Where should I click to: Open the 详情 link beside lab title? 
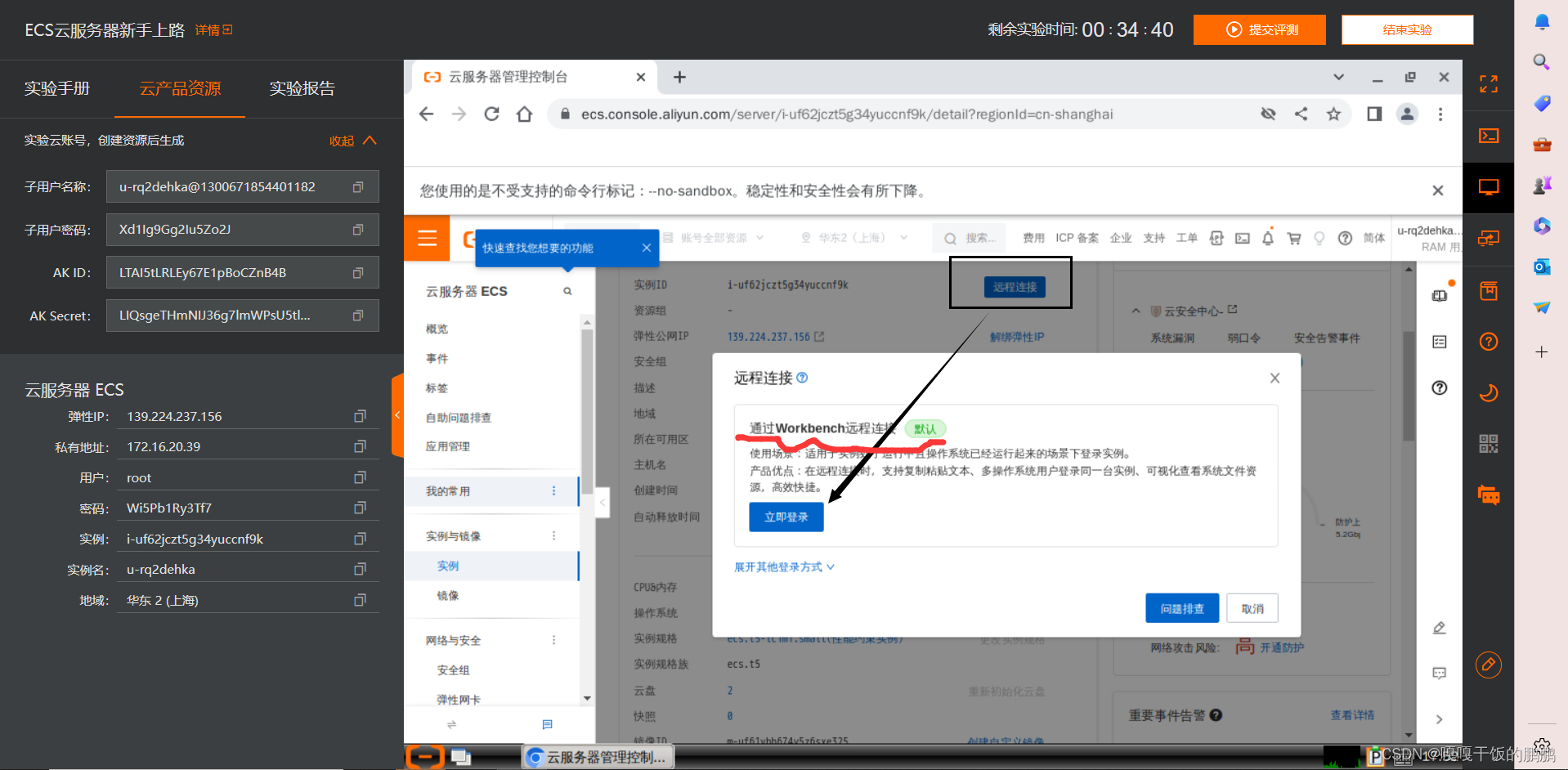click(x=213, y=29)
